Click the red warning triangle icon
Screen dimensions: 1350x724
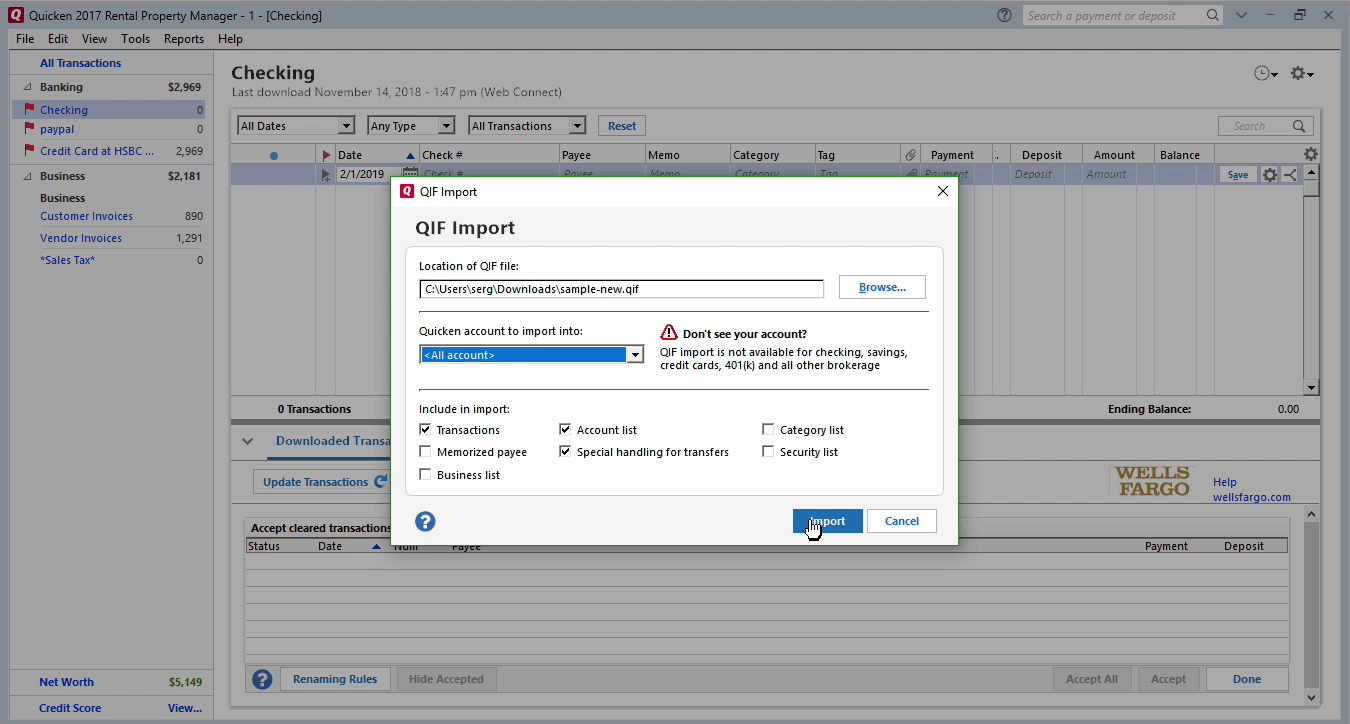[669, 333]
